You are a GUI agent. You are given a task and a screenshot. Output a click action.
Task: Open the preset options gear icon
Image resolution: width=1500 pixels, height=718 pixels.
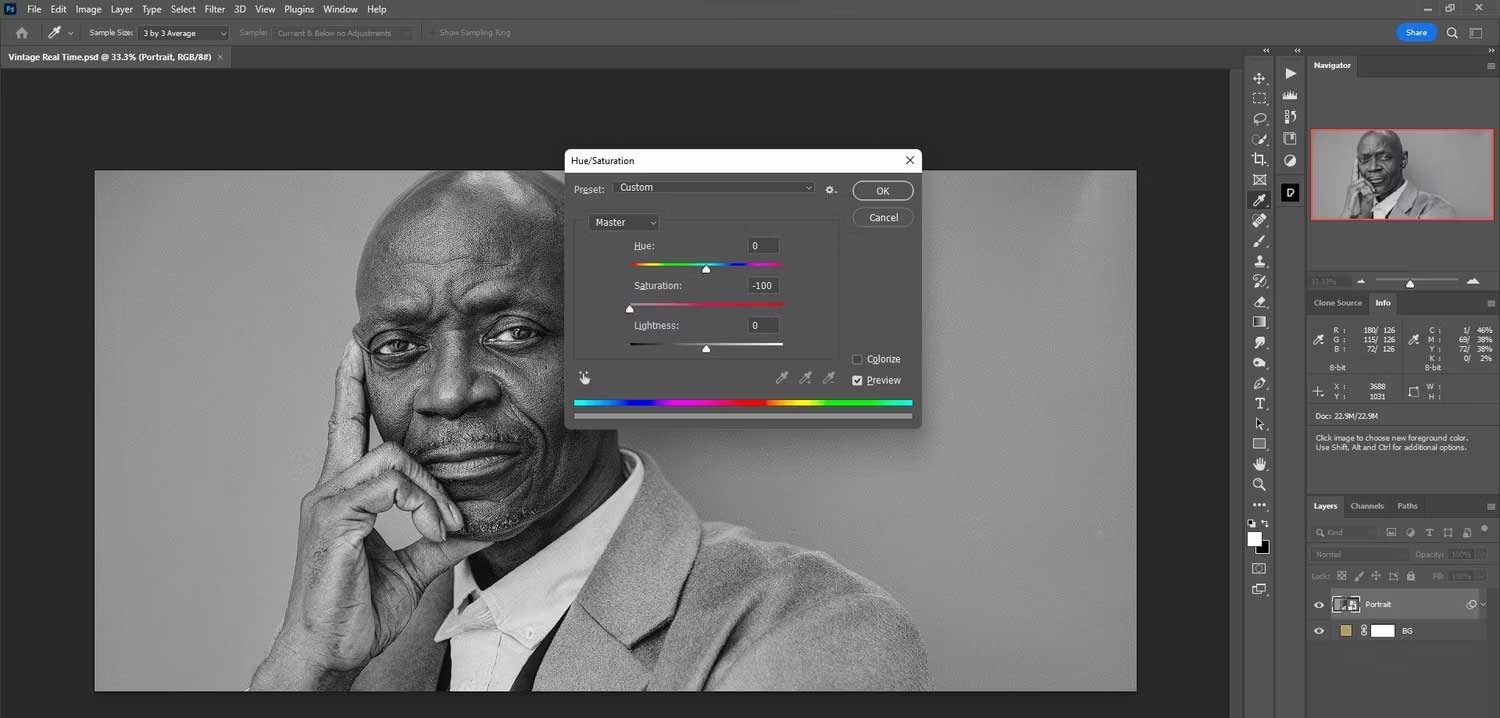pyautogui.click(x=830, y=189)
